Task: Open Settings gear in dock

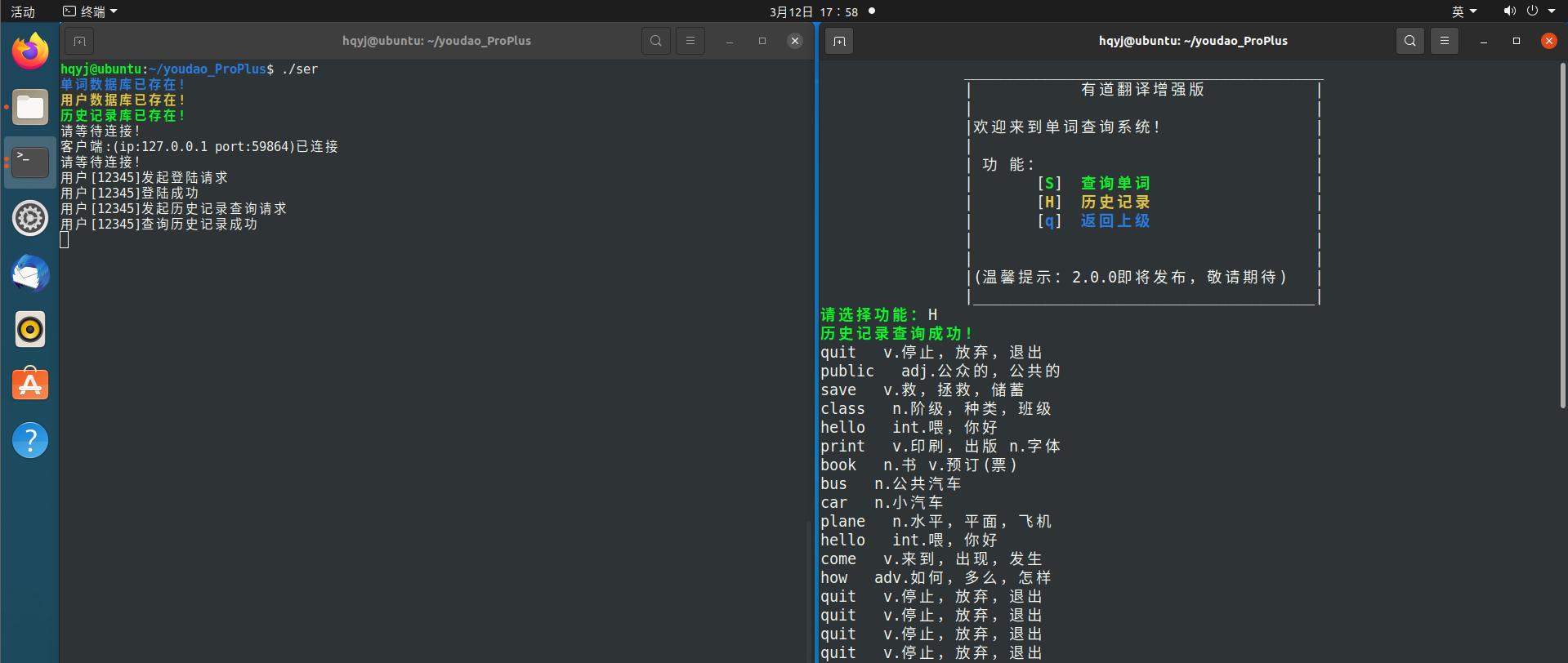Action: pos(30,218)
